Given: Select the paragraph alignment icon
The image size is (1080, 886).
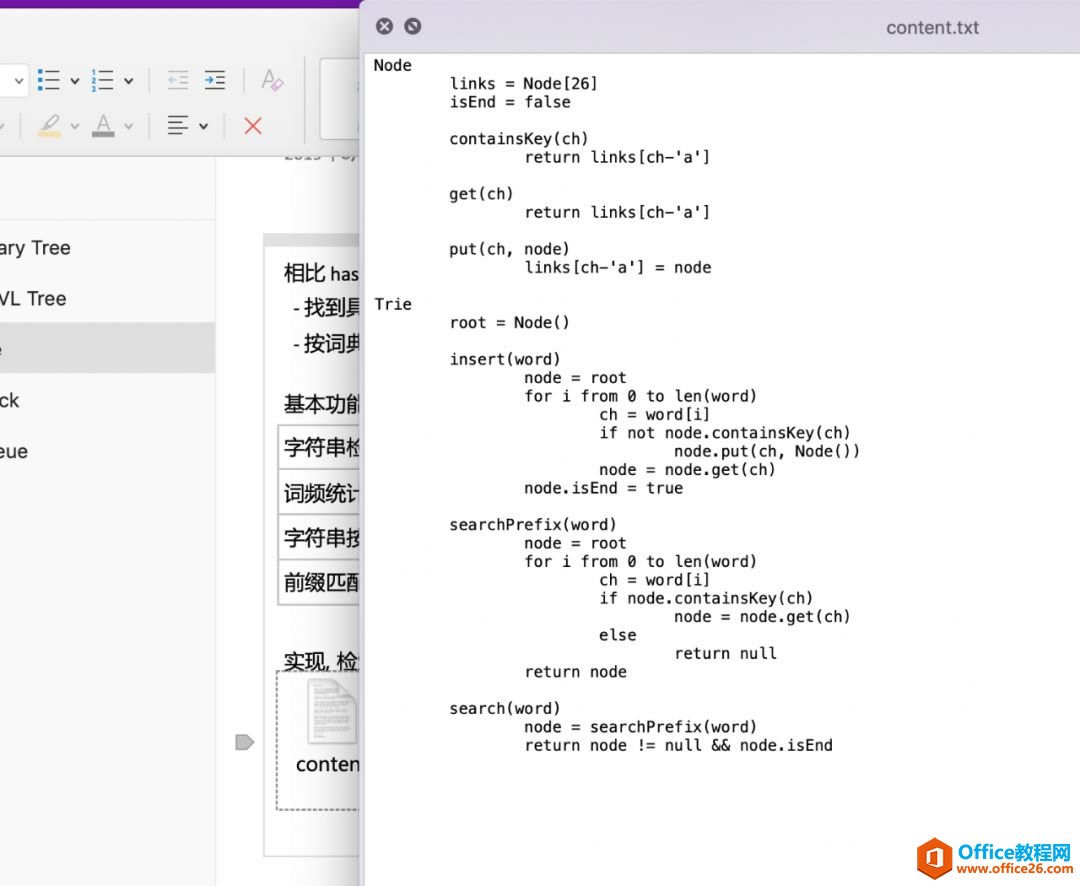Looking at the screenshot, I should 180,125.
